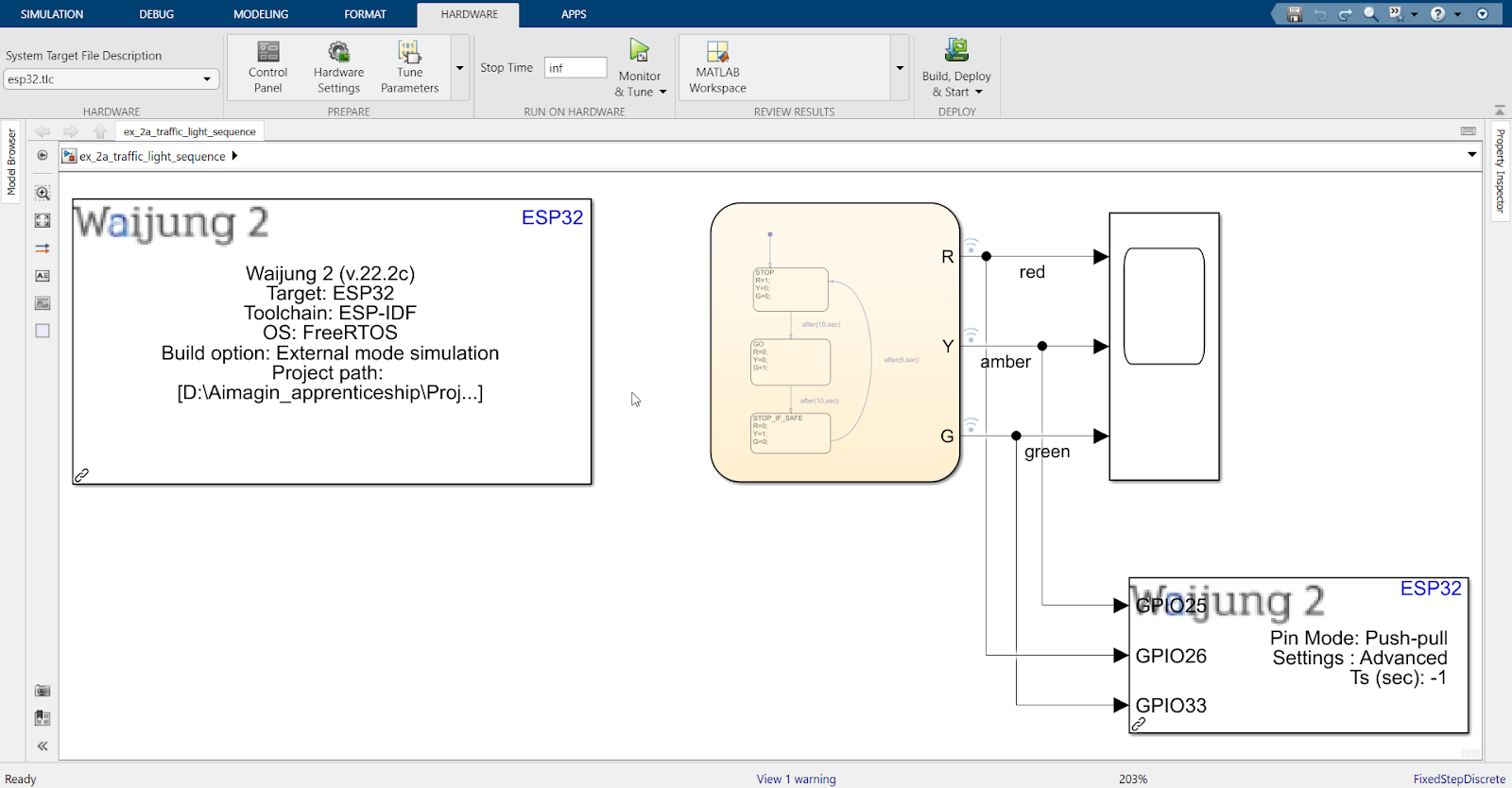The image size is (1512, 788).
Task: Open Tune Parameters
Action: point(409,66)
